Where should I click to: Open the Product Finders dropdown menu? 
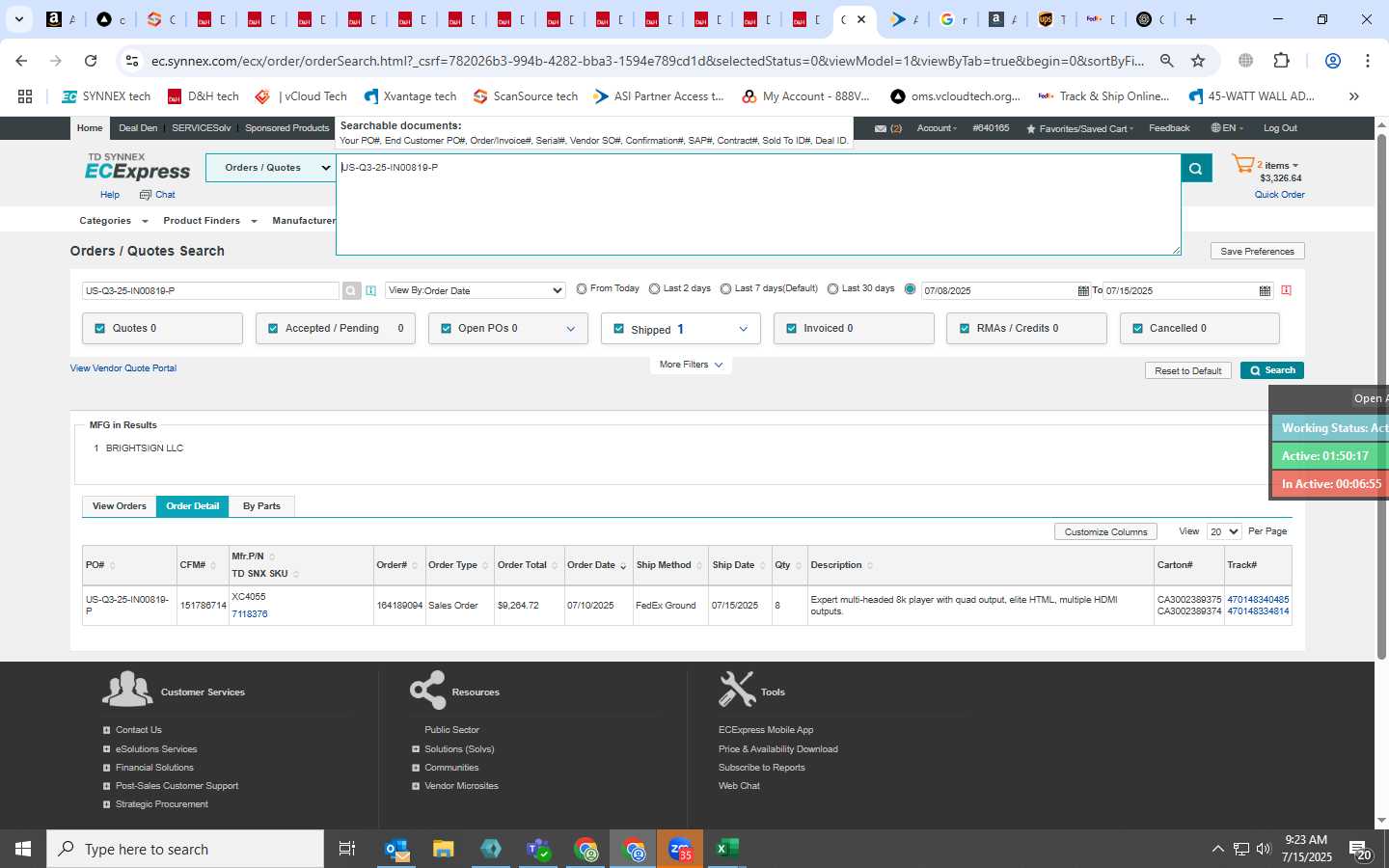(210, 221)
